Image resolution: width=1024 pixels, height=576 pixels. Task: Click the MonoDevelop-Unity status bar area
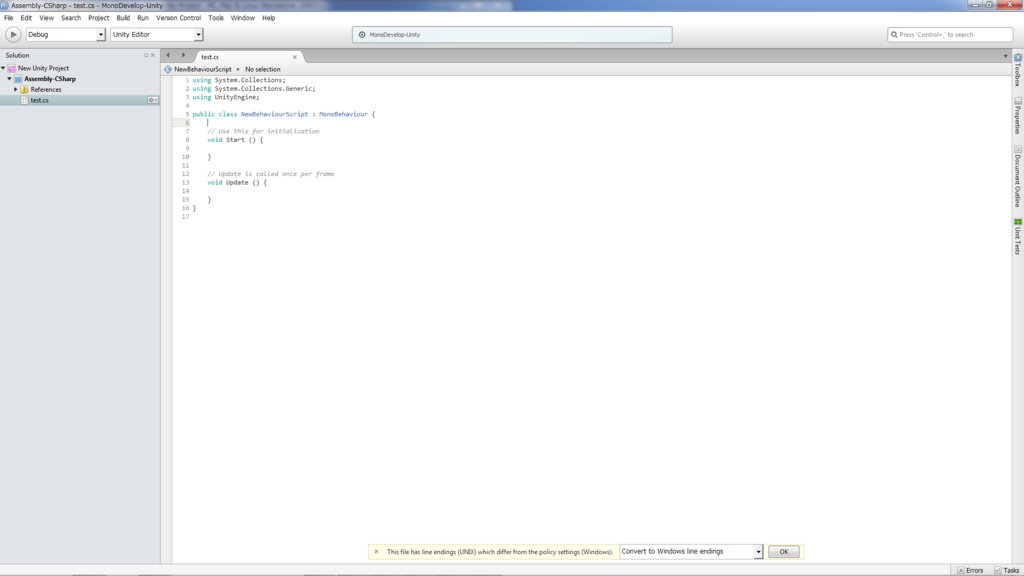(512, 35)
